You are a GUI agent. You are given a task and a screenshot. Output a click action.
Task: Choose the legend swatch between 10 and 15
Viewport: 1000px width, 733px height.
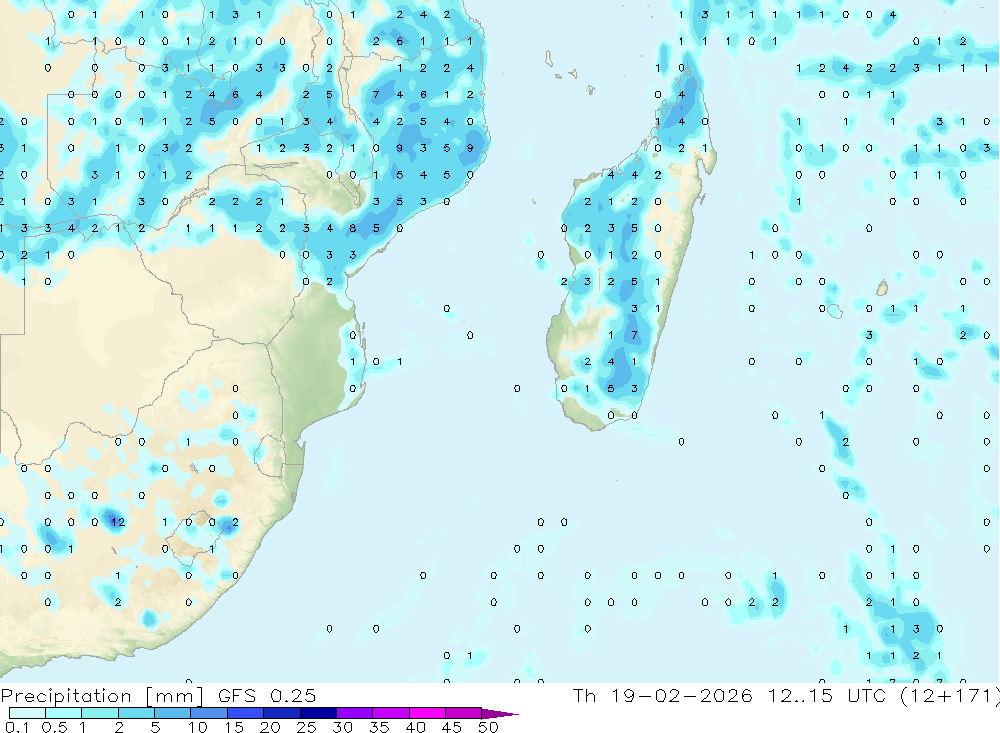[209, 713]
